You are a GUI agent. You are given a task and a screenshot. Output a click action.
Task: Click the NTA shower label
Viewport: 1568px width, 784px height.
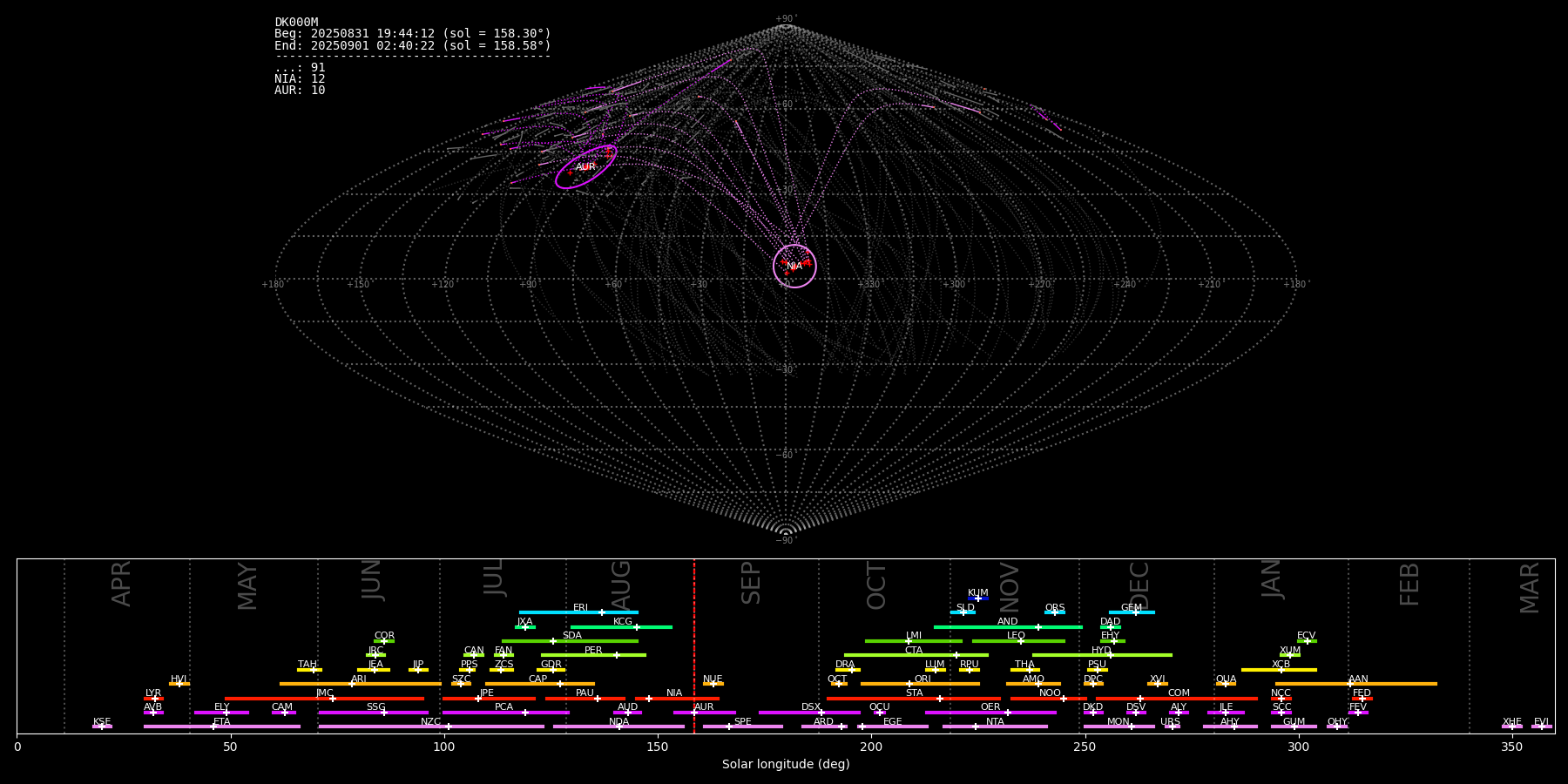995,722
